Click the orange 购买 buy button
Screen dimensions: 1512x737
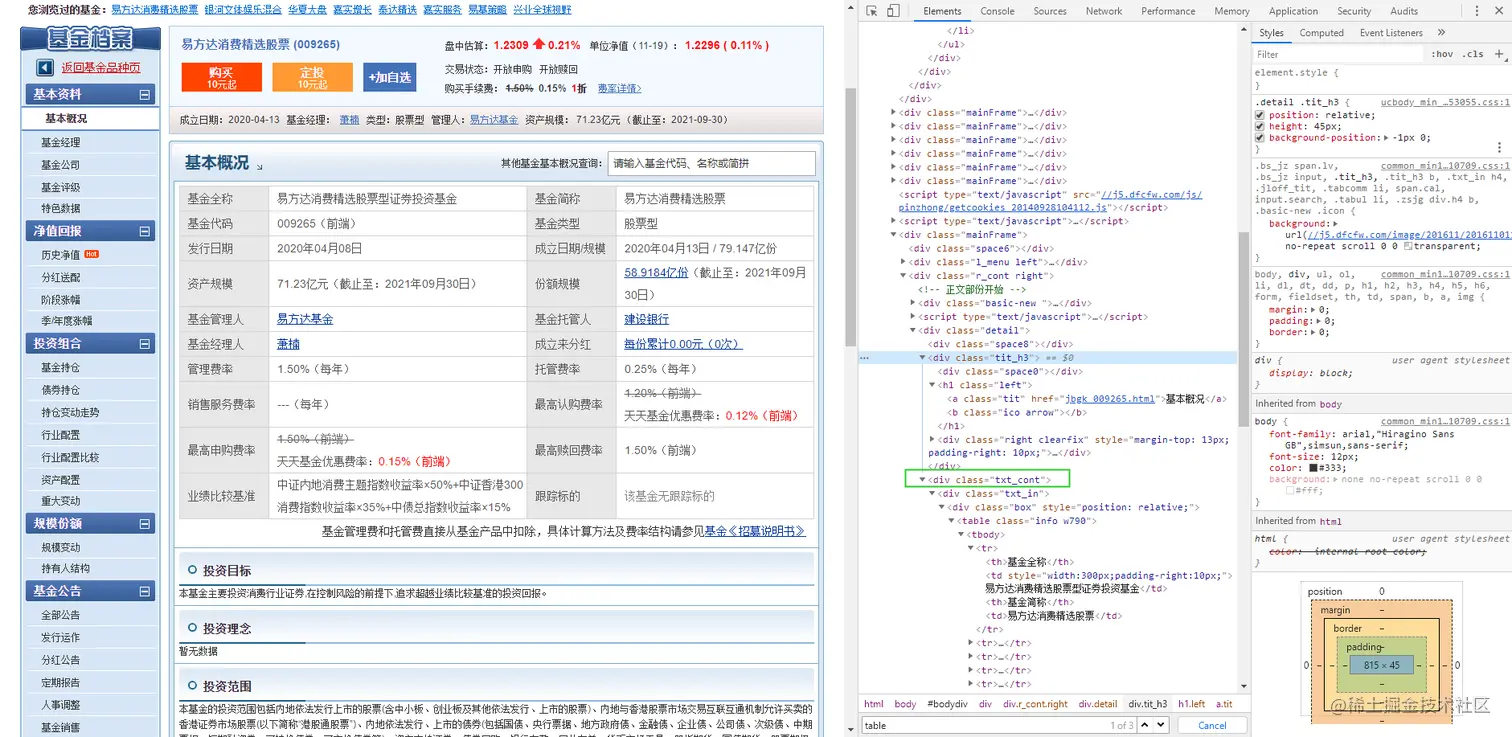pos(221,77)
